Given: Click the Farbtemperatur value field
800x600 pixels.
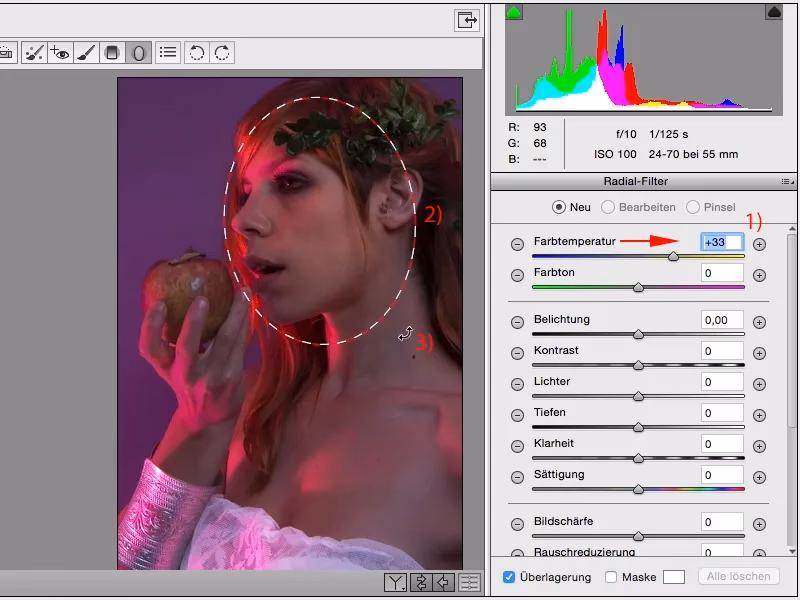Looking at the screenshot, I should pos(722,242).
